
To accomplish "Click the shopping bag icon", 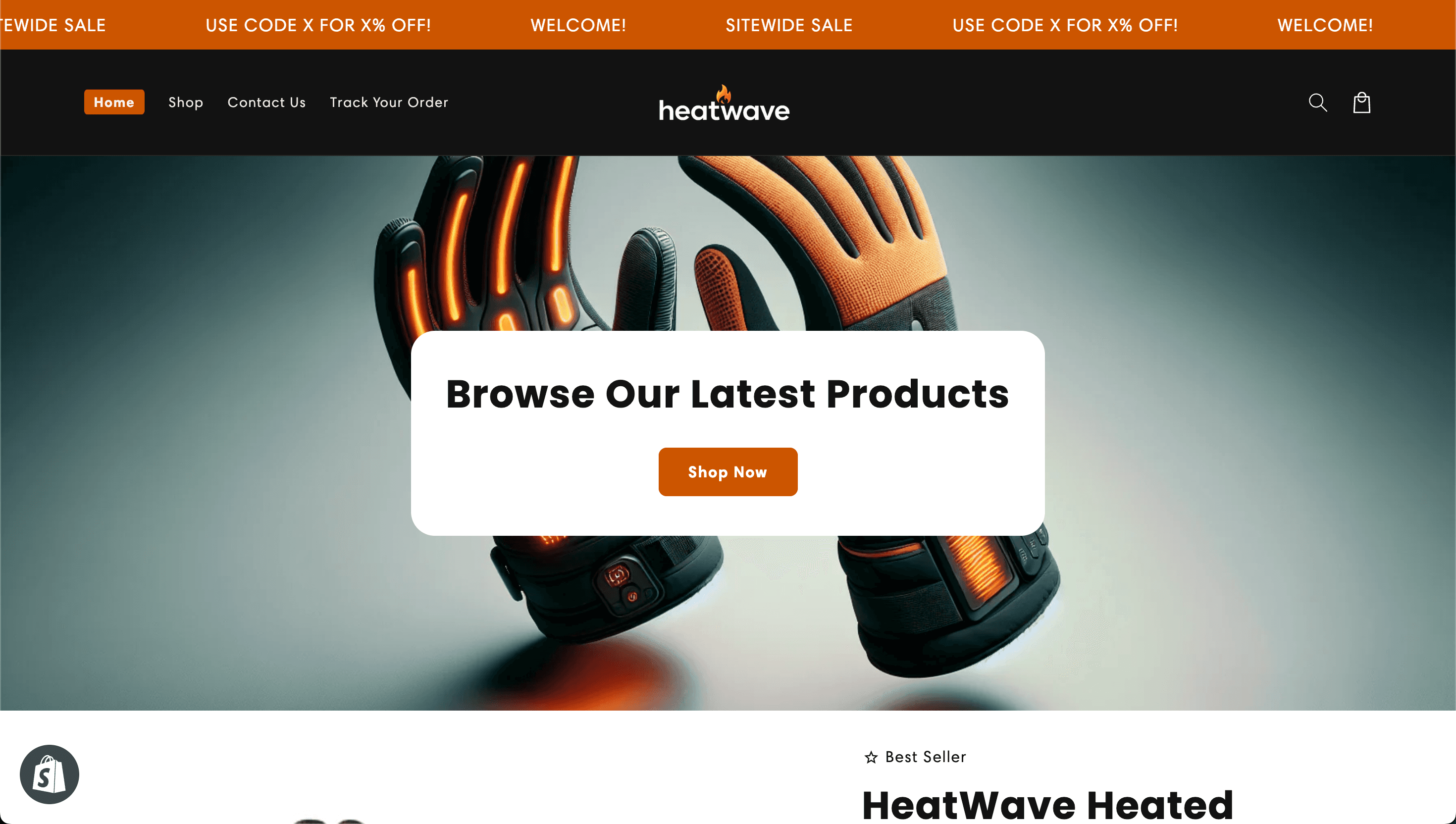I will 1362,102.
